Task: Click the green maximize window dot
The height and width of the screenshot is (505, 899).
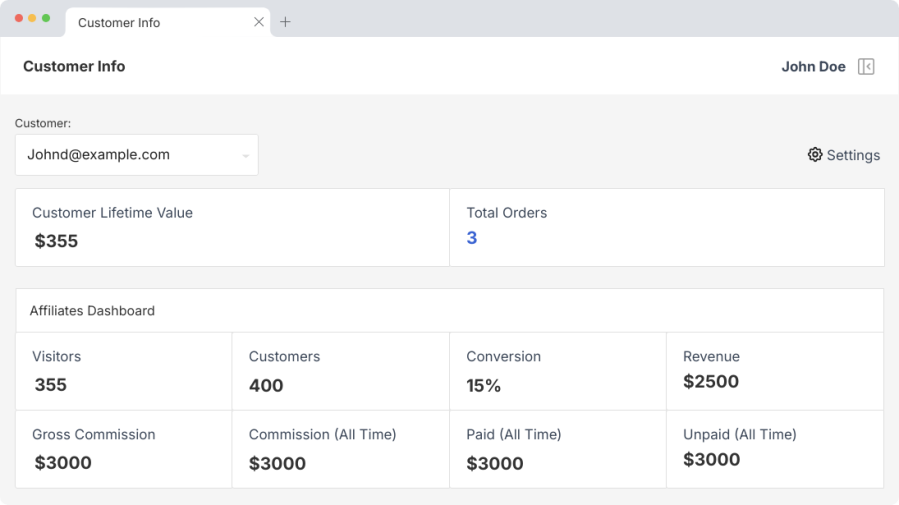Action: pyautogui.click(x=46, y=18)
